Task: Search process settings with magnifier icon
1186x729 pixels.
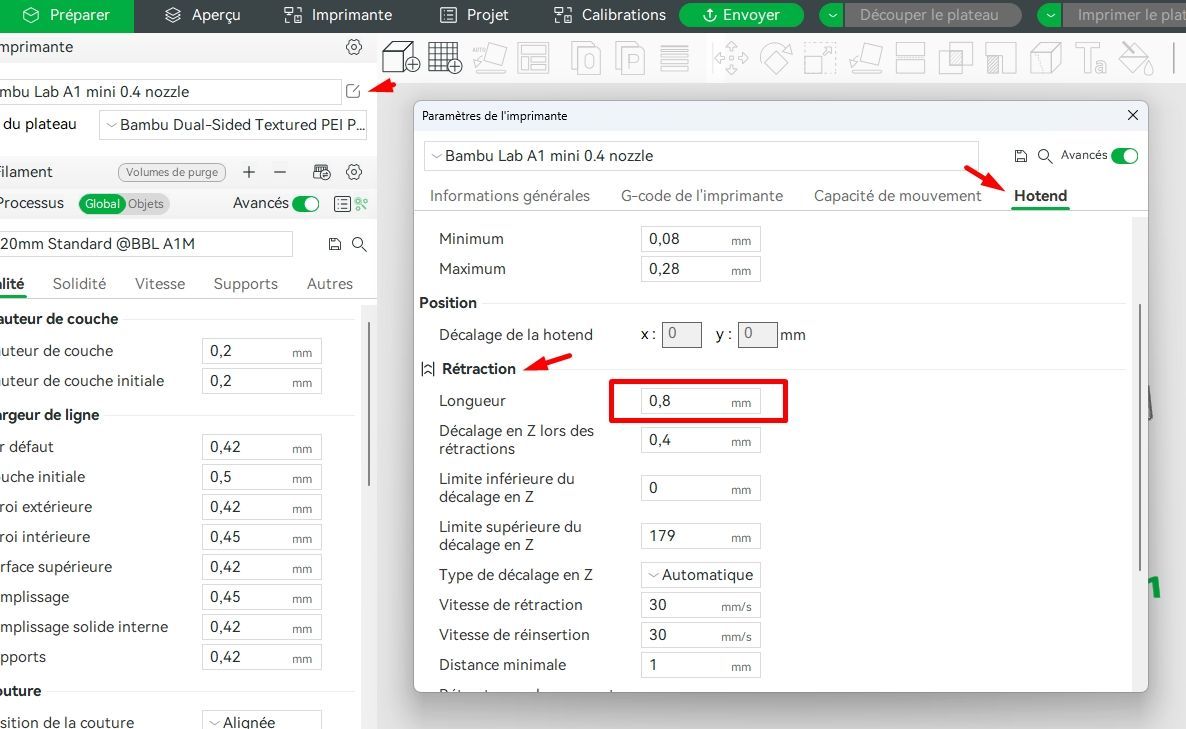Action: pos(359,244)
